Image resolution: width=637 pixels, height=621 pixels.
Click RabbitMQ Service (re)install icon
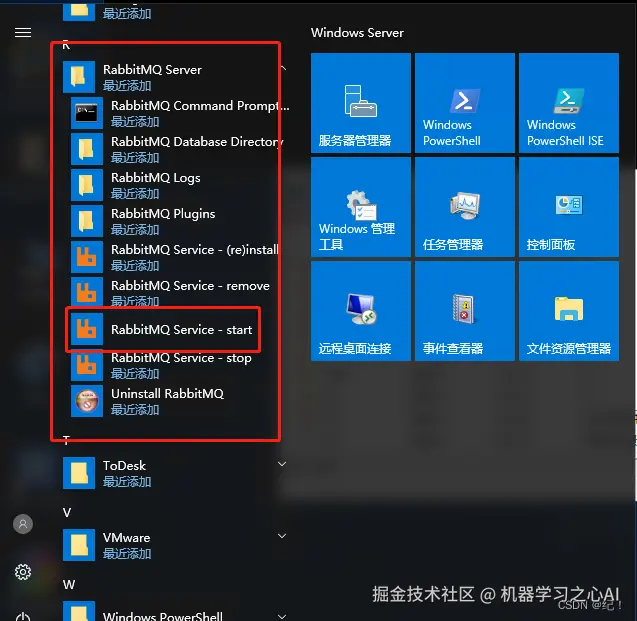(87, 257)
